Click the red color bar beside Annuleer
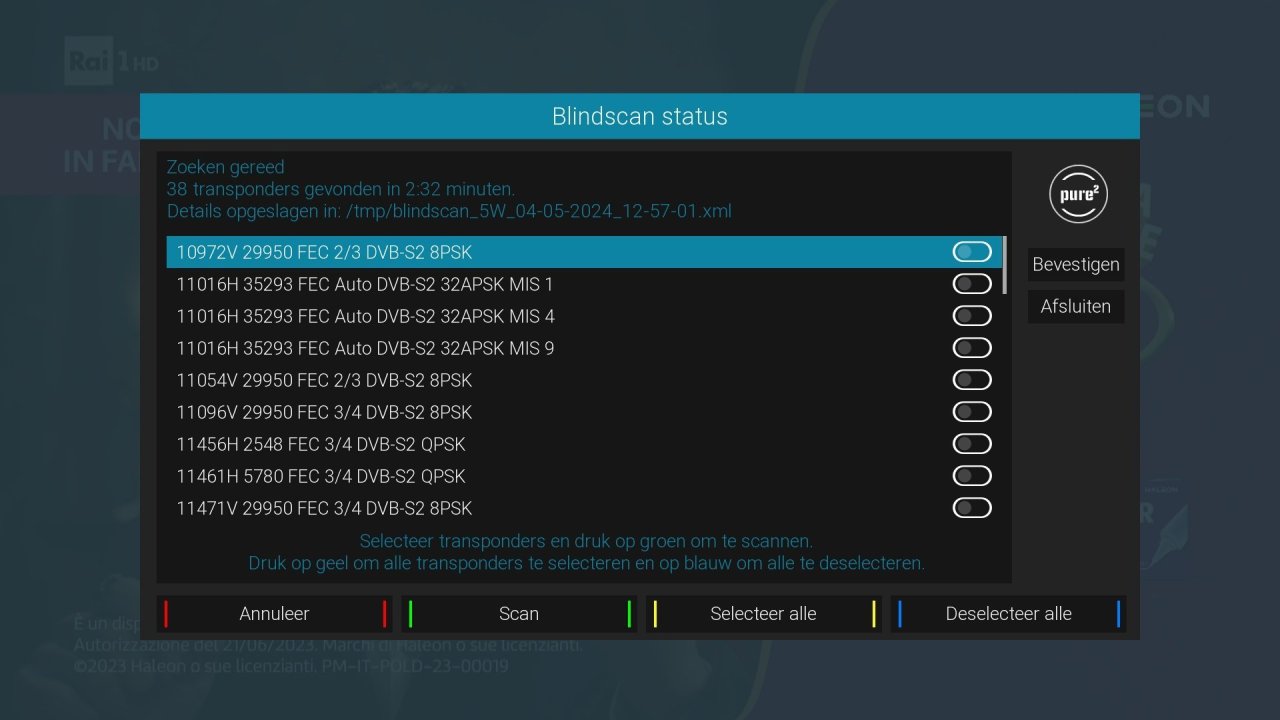 [165, 613]
